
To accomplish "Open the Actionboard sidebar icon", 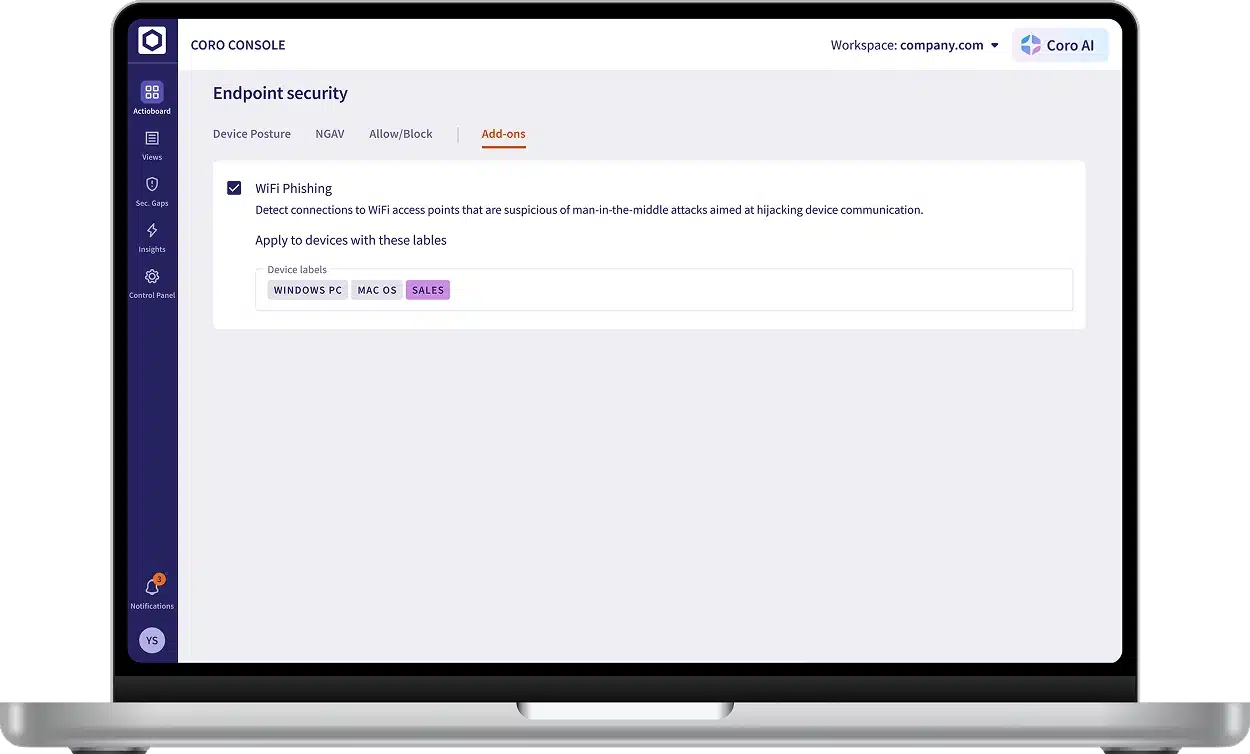I will pyautogui.click(x=152, y=93).
